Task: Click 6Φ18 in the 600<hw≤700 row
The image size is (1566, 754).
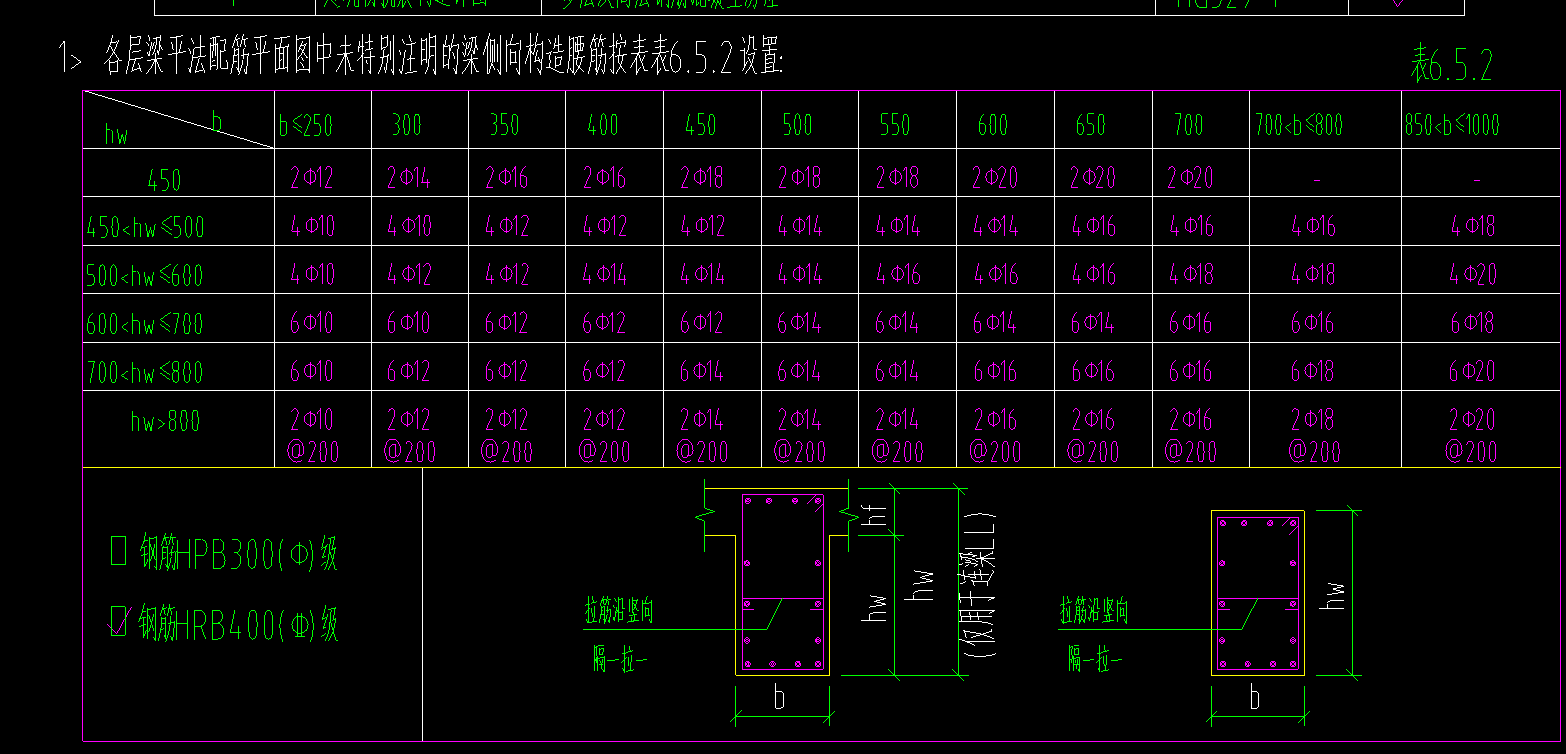Action: click(1472, 322)
